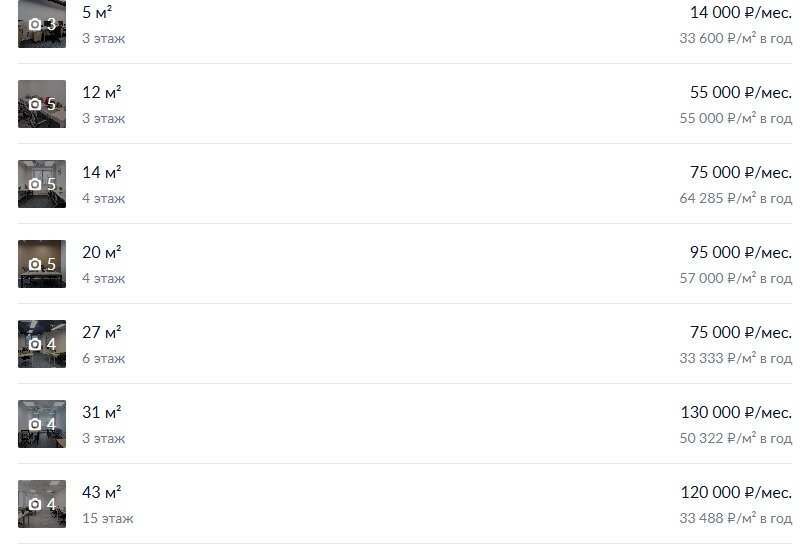Click the 95 000 ₽/мес. price

(x=740, y=253)
